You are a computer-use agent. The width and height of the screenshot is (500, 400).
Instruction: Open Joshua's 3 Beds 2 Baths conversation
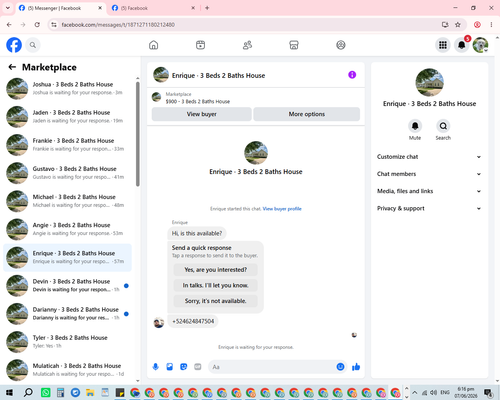68,88
